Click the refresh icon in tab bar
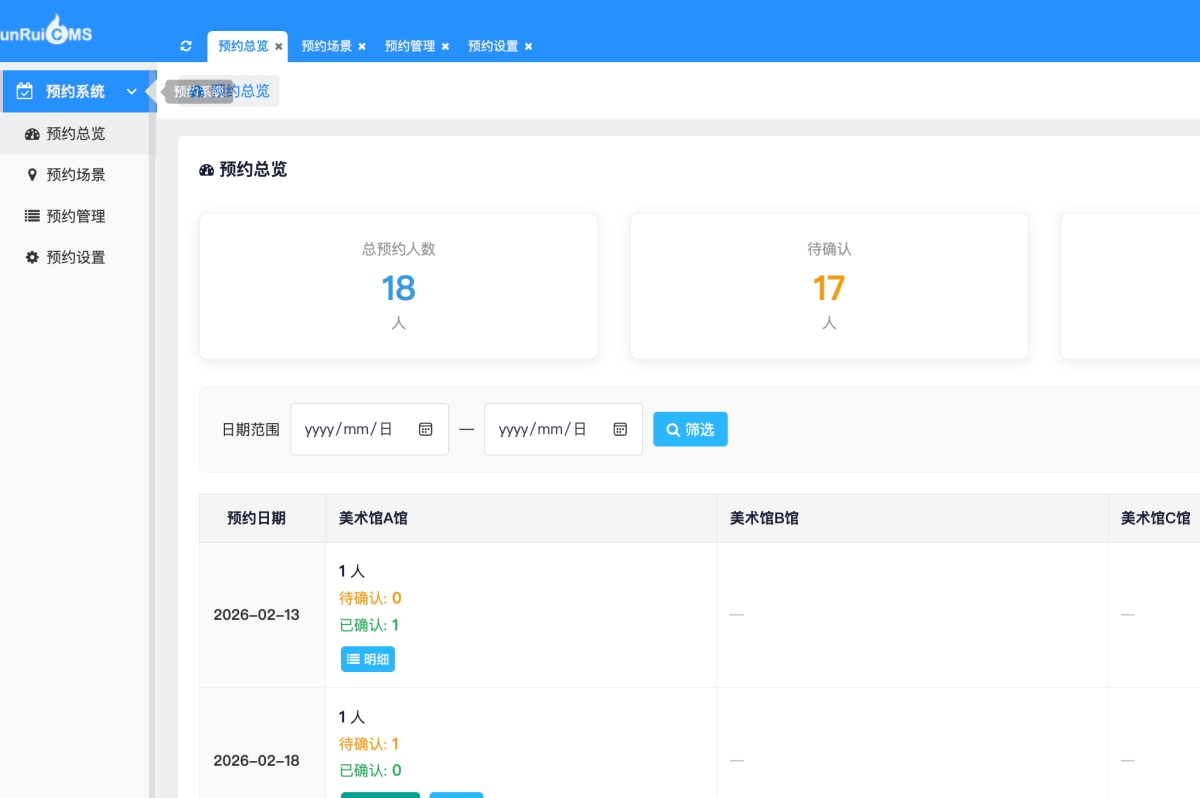The height and width of the screenshot is (798, 1200). coord(186,46)
